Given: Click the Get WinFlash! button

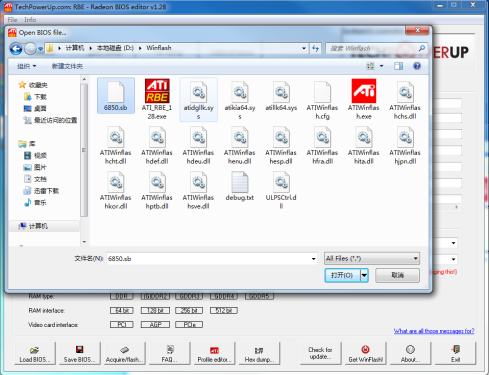Looking at the screenshot, I should [366, 353].
